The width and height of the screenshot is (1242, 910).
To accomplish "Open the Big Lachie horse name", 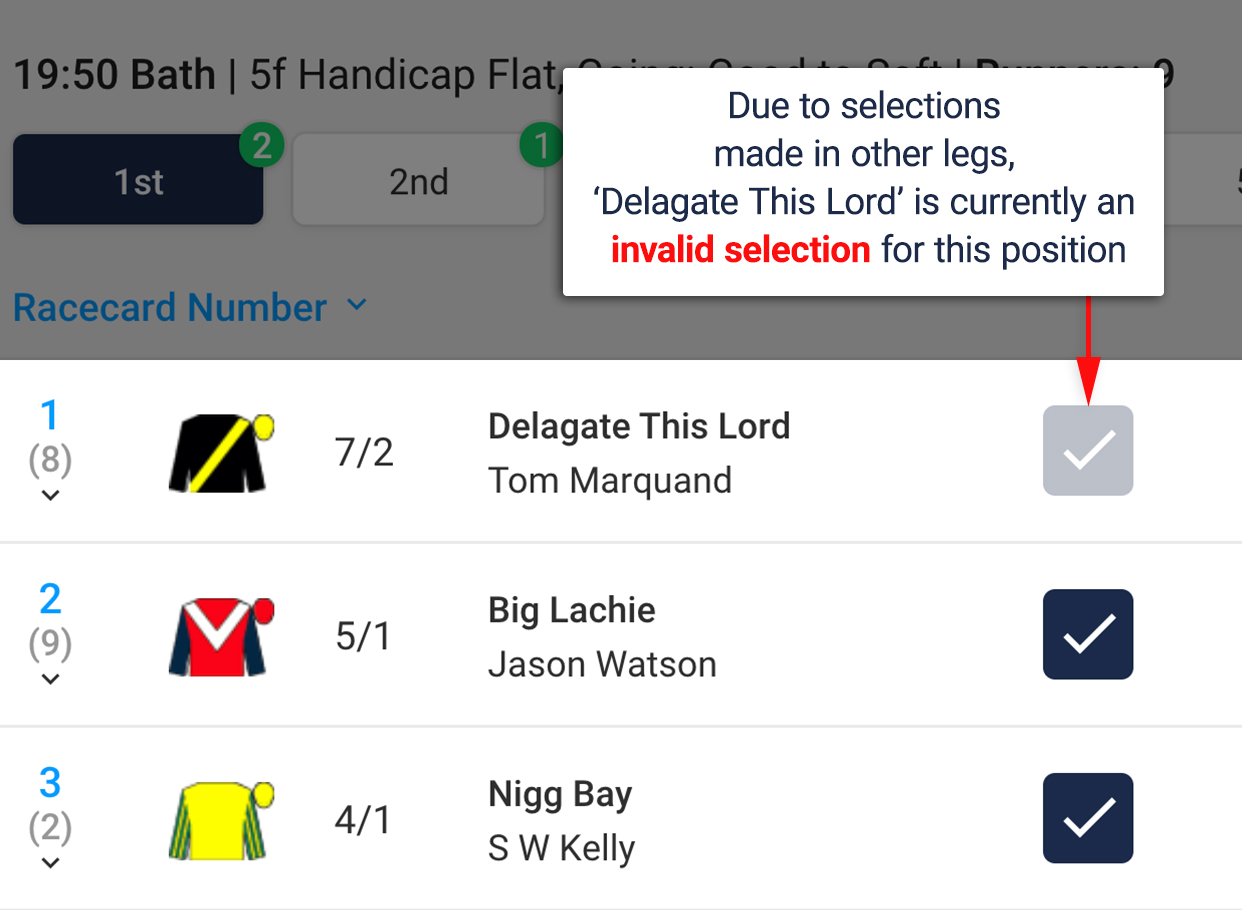I will point(572,611).
